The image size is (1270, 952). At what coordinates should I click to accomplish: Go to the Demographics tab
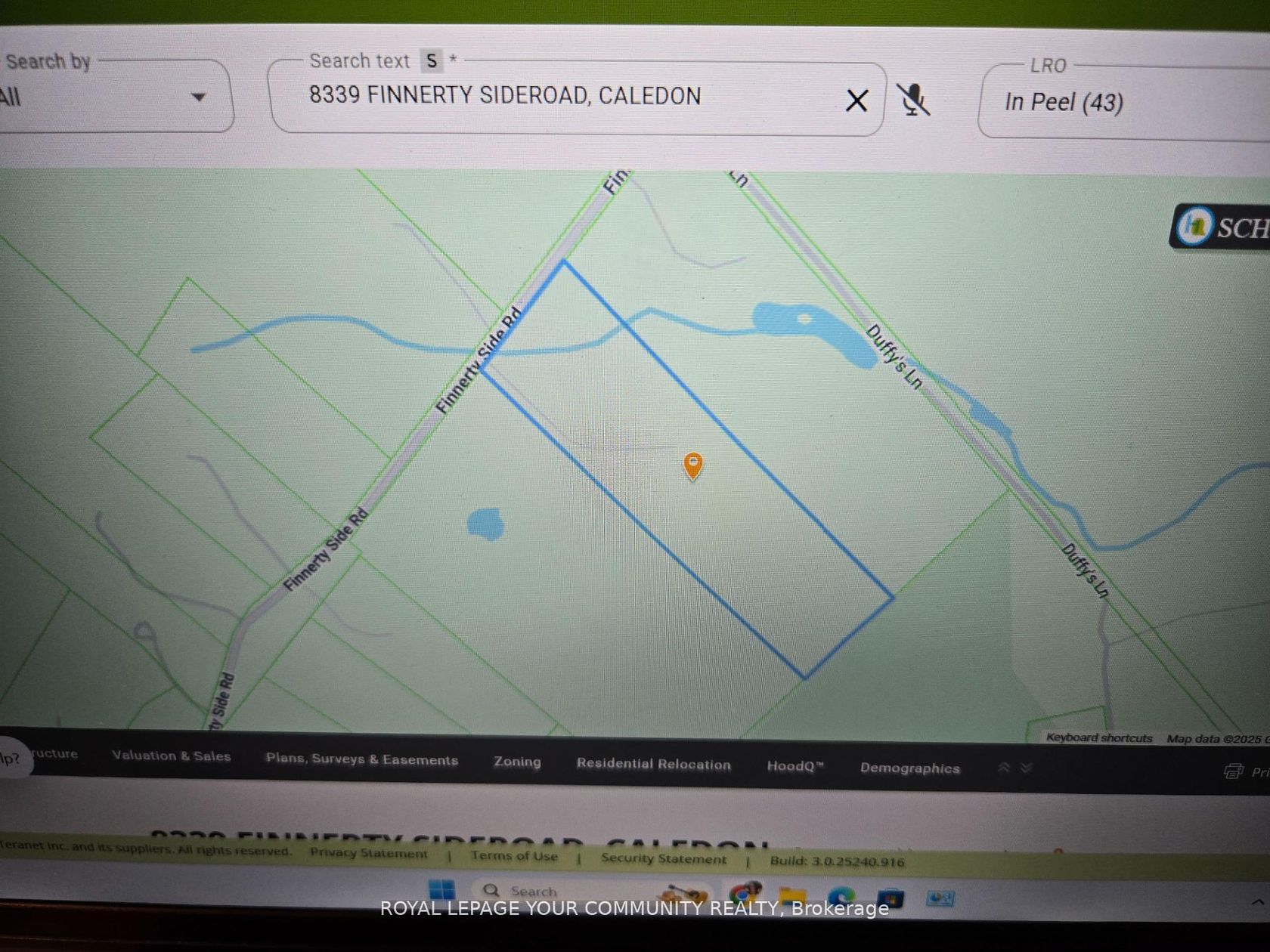909,768
